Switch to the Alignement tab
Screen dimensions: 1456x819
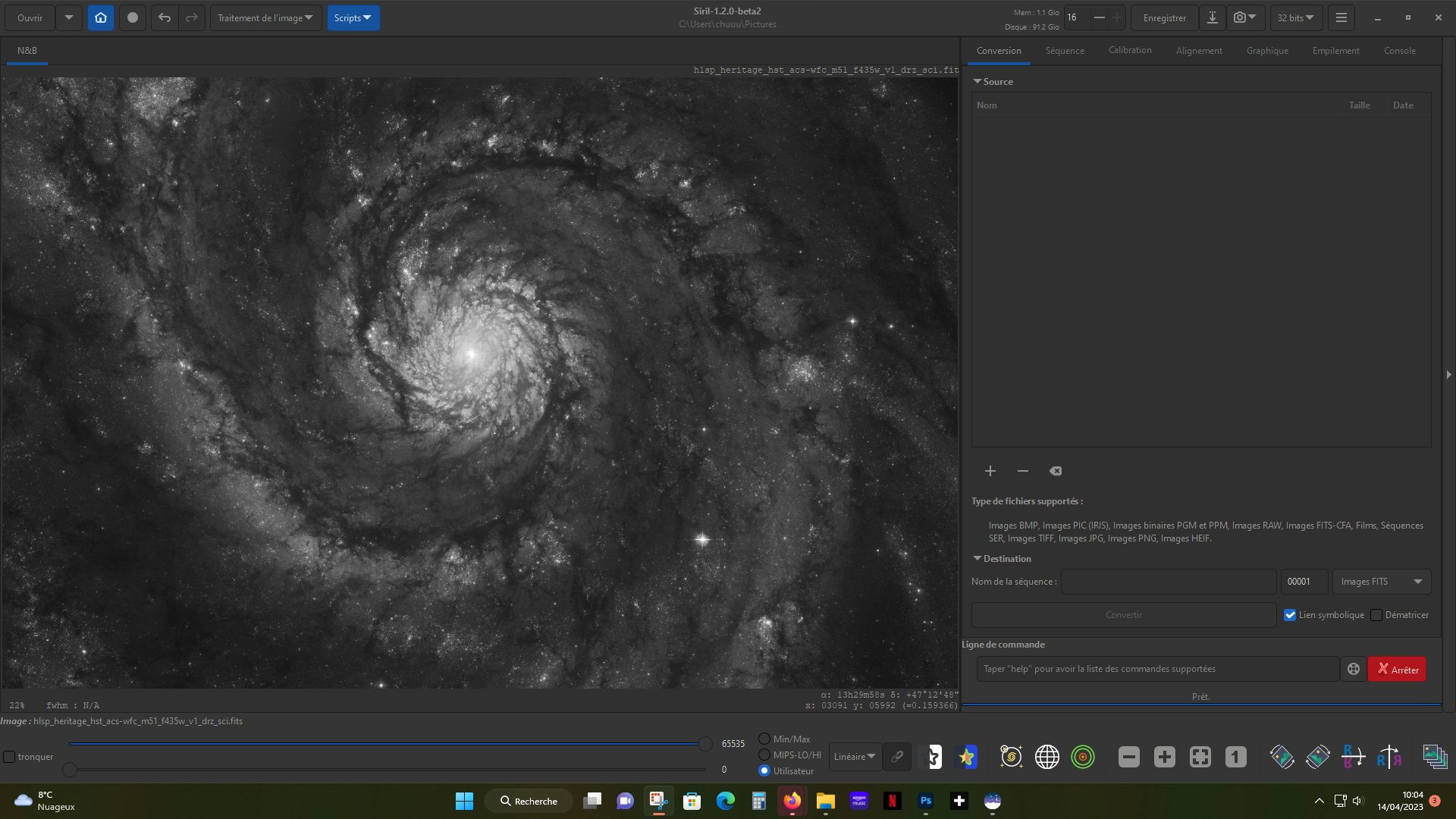point(1199,51)
